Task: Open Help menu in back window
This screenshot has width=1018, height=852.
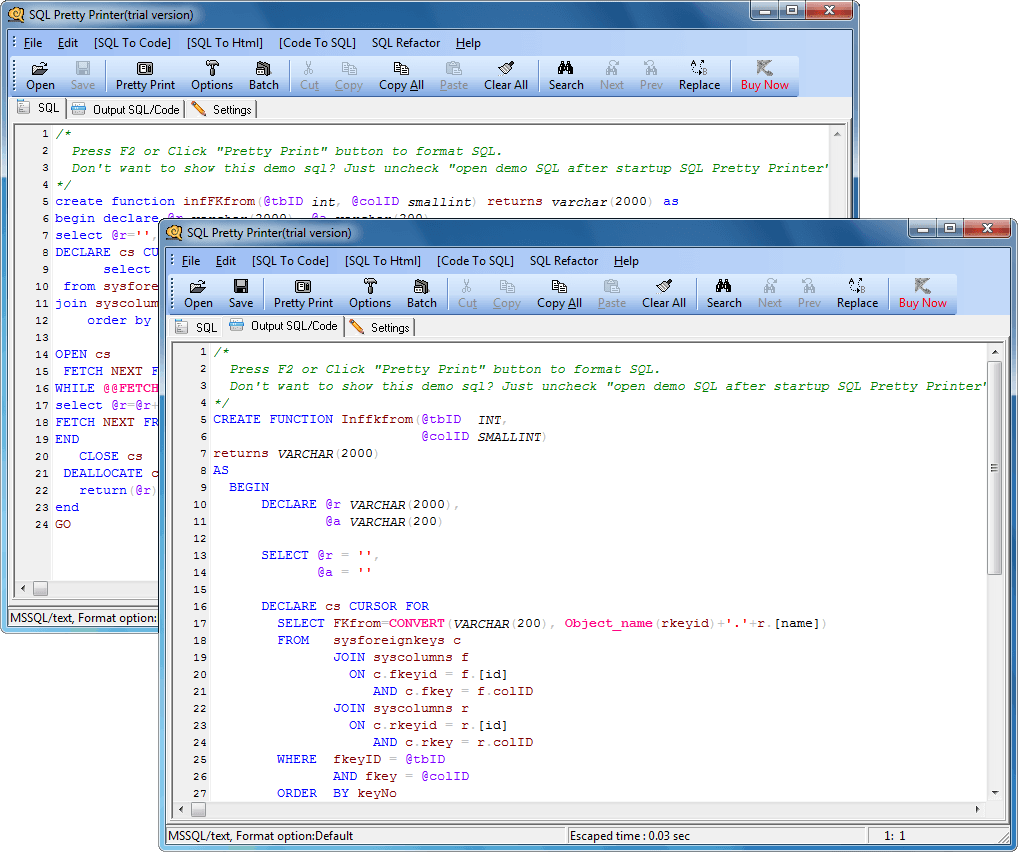Action: [x=468, y=43]
